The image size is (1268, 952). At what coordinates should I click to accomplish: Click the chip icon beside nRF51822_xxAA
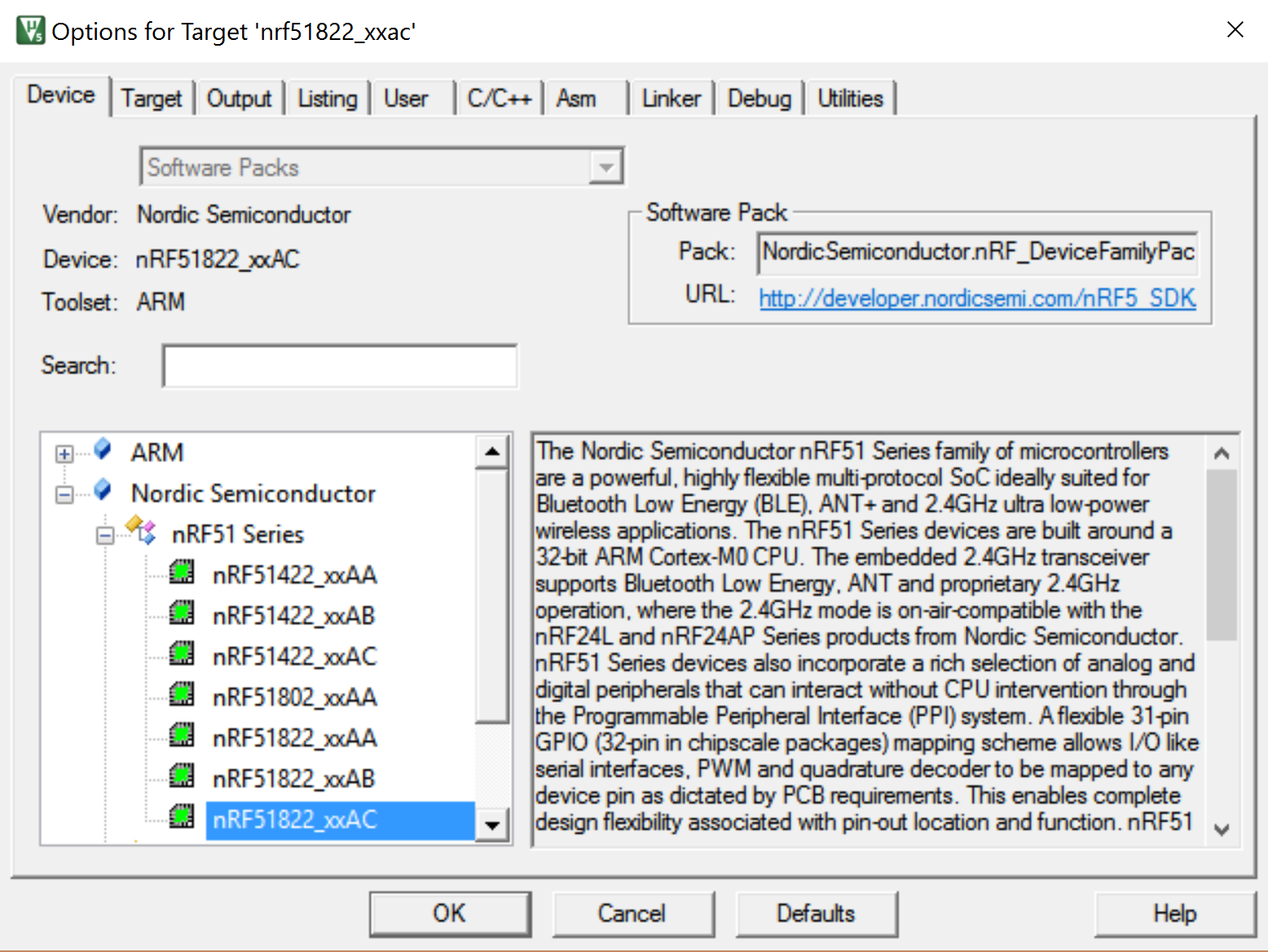[182, 736]
